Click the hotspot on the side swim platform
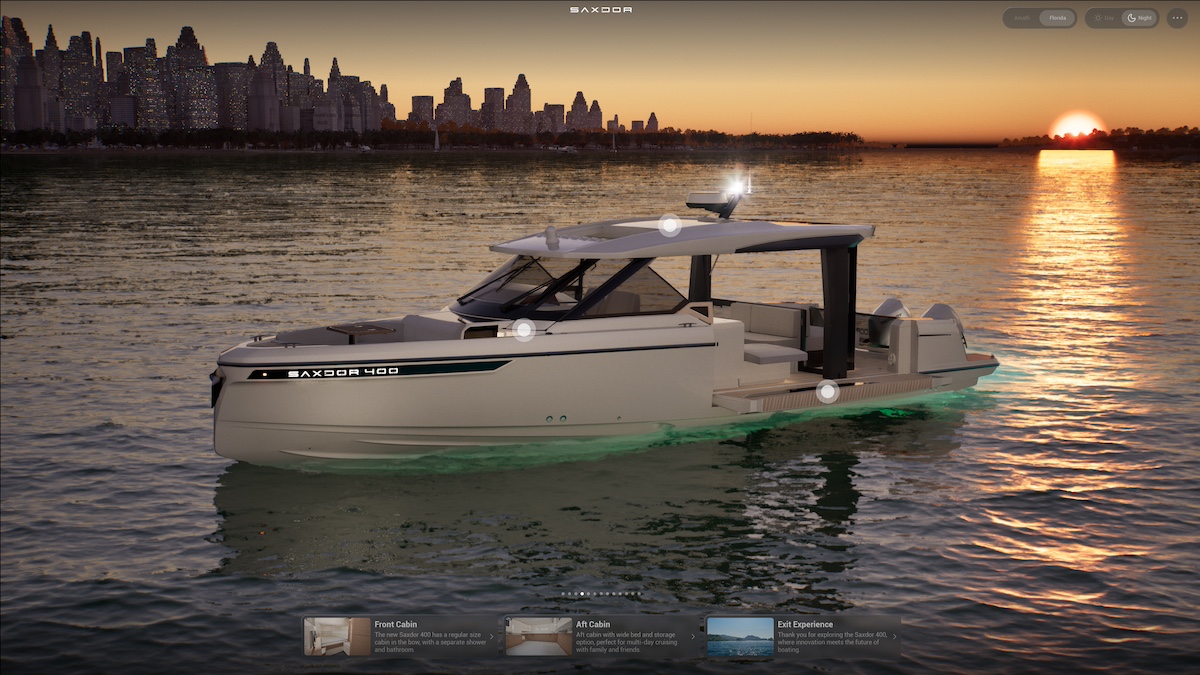This screenshot has height=675, width=1200. pos(827,392)
